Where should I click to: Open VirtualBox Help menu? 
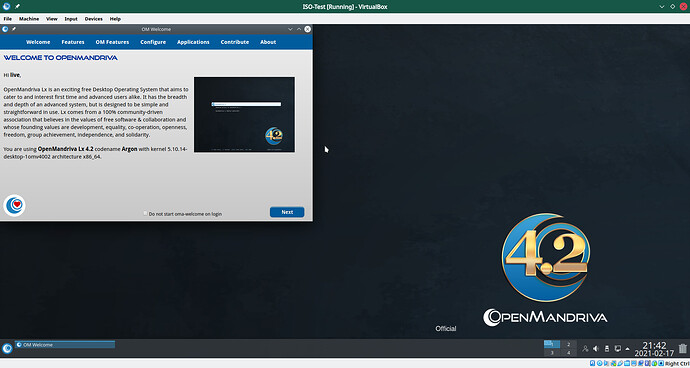(x=115, y=19)
